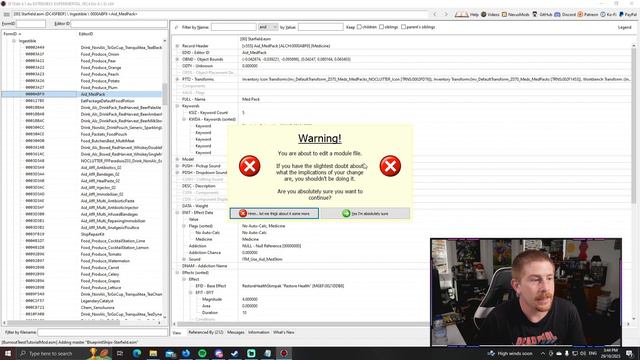Expand the Record Header row
This screenshot has width=640, height=360.
[x=177, y=46]
